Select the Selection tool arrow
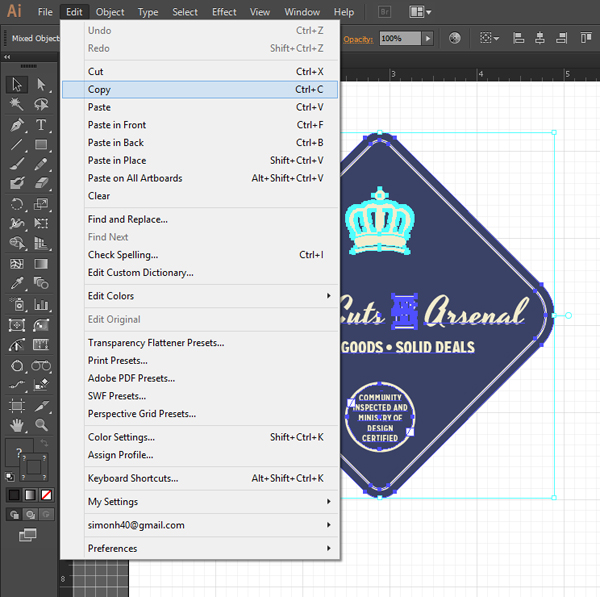This screenshot has width=600, height=597. pos(17,85)
